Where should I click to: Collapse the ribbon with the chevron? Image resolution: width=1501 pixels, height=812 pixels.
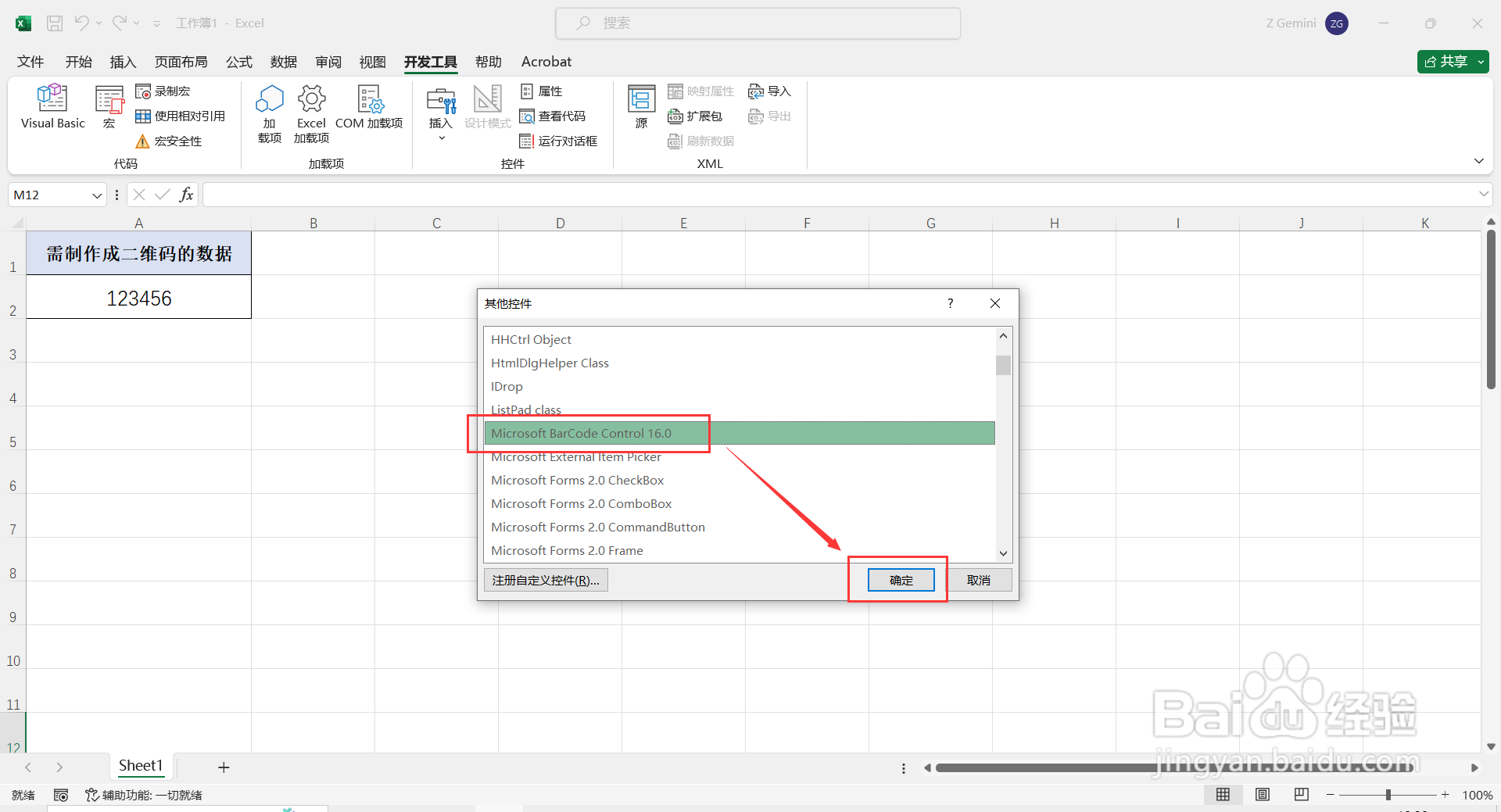[x=1478, y=161]
